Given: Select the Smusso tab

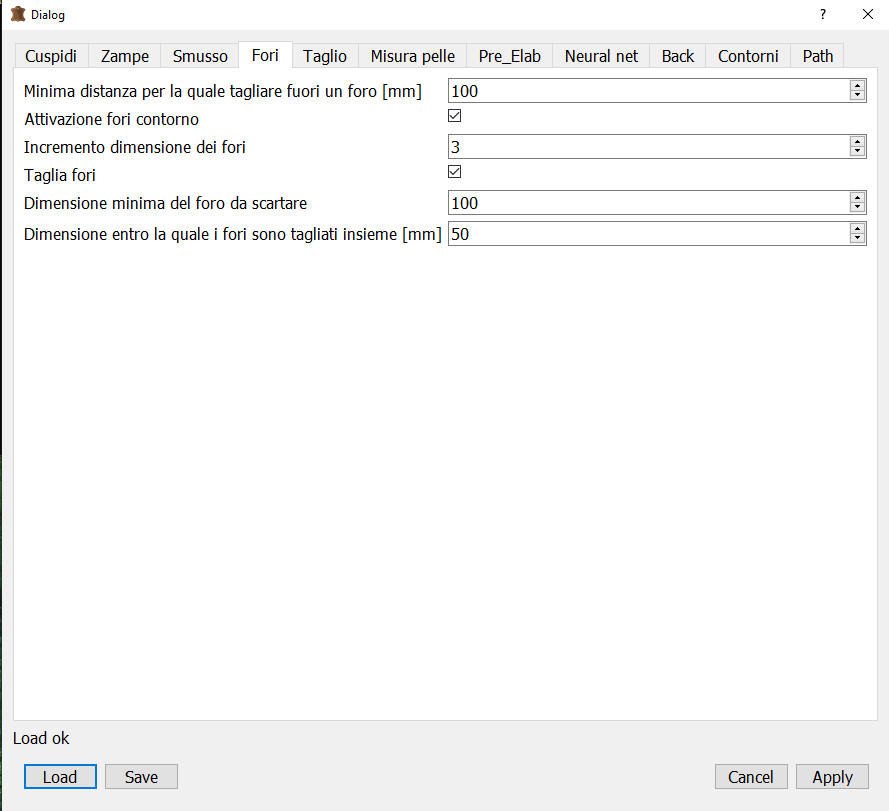Looking at the screenshot, I should pyautogui.click(x=200, y=56).
